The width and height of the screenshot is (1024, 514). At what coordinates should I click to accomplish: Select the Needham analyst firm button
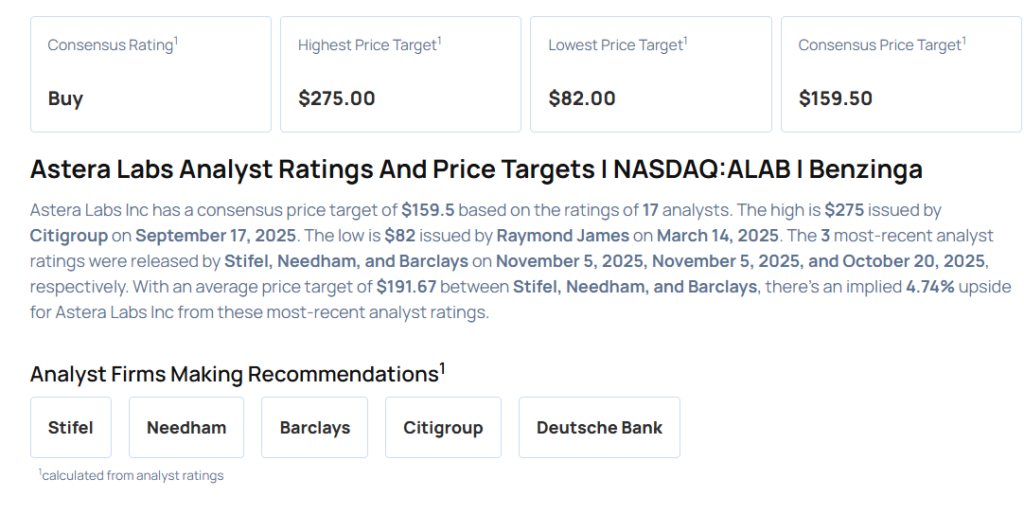pyautogui.click(x=186, y=427)
